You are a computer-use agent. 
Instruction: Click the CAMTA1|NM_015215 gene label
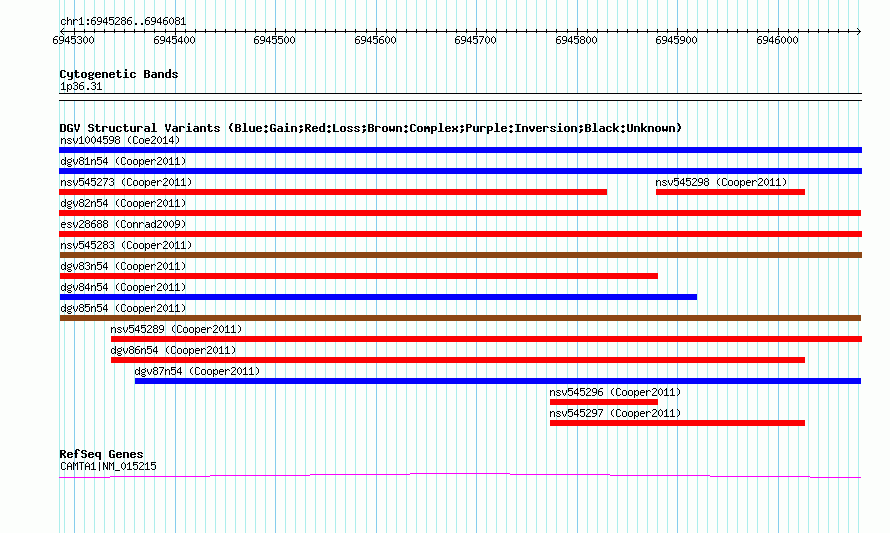(x=108, y=467)
